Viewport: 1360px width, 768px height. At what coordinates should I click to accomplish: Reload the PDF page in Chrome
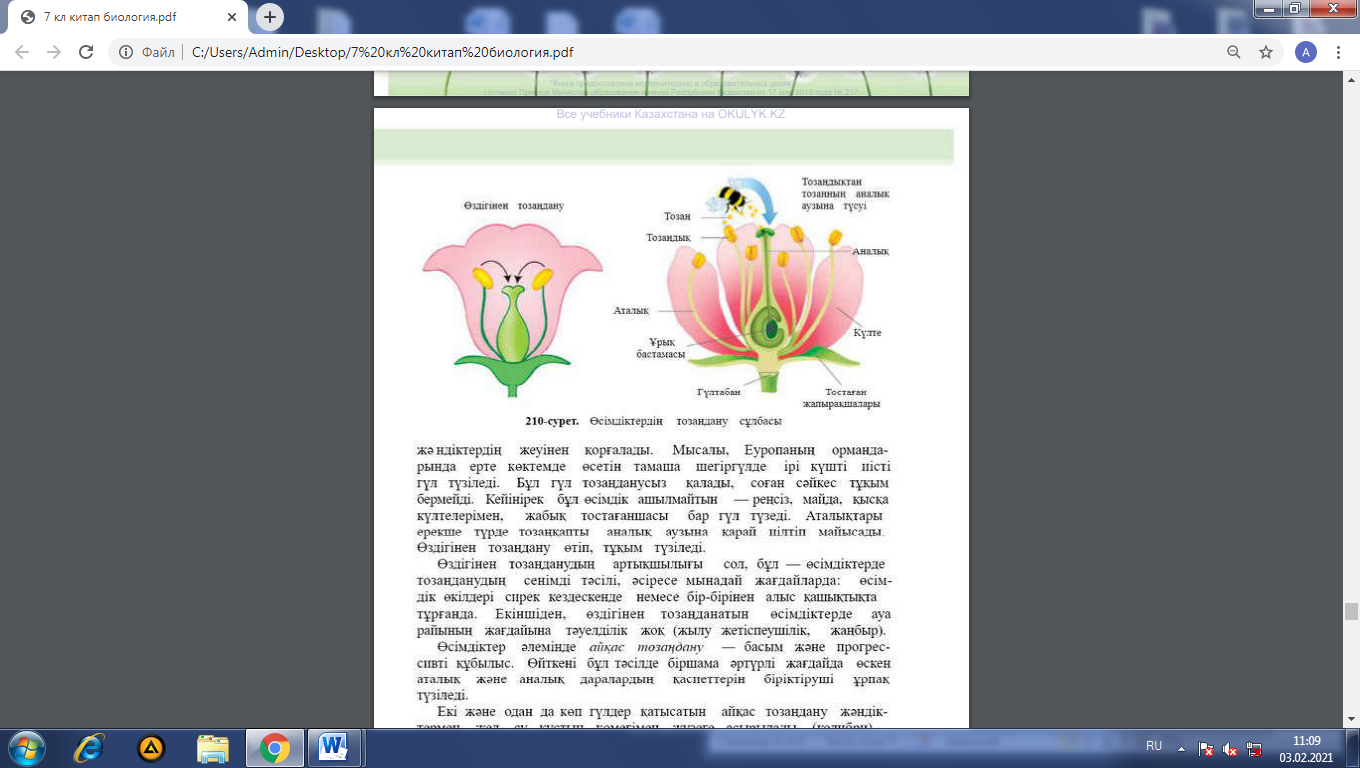click(86, 52)
